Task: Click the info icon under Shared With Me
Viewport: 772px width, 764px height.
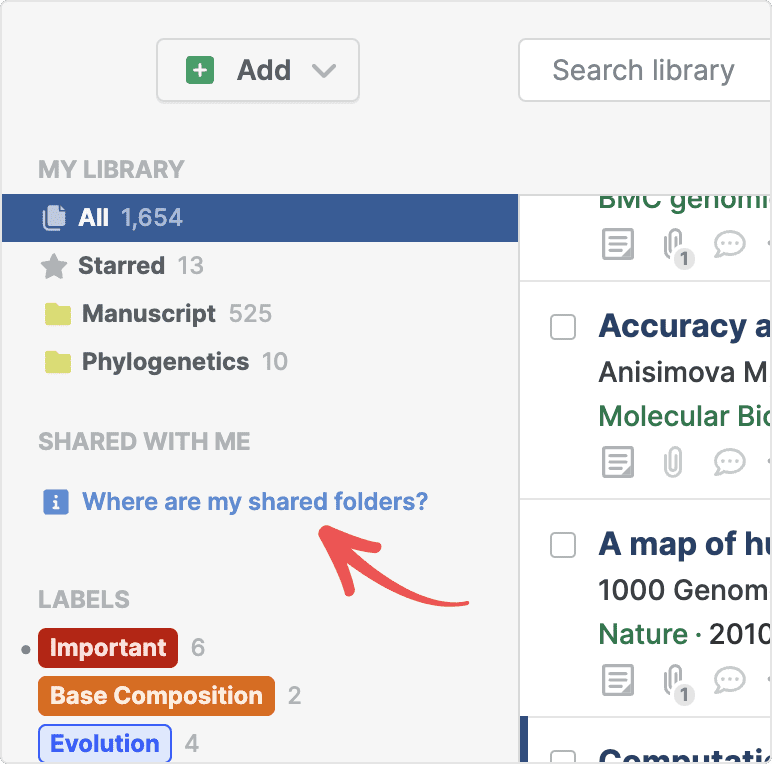Action: coord(55,502)
